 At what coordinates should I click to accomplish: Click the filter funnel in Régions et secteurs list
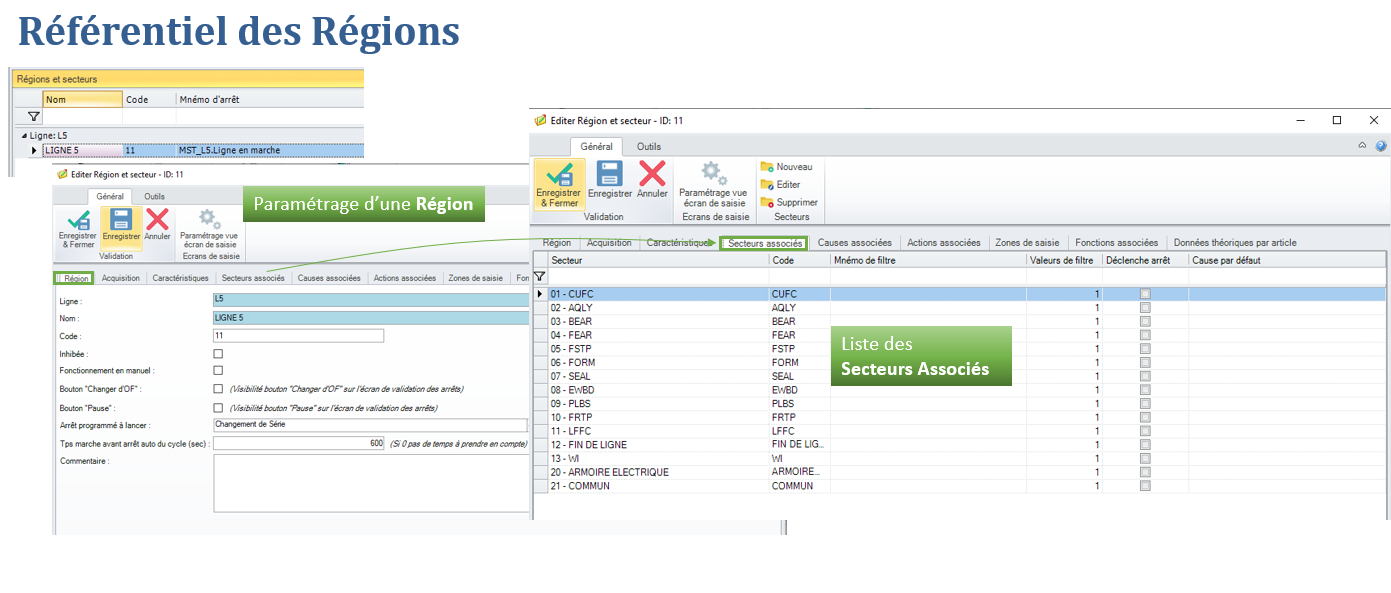(x=33, y=117)
